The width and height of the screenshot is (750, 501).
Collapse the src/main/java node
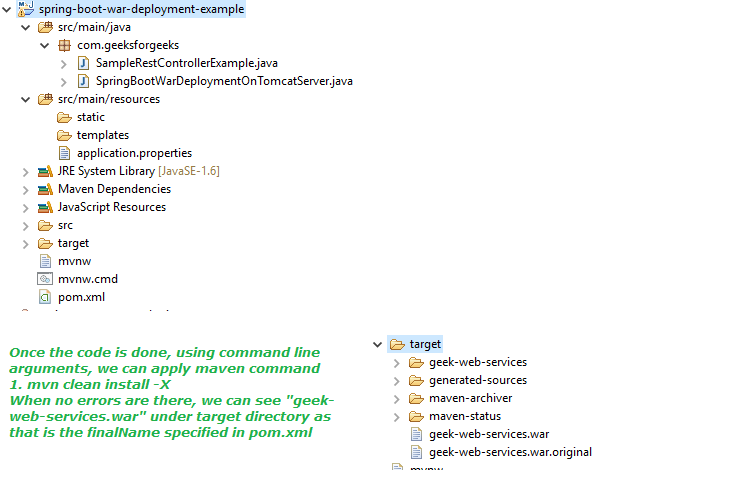coord(26,28)
